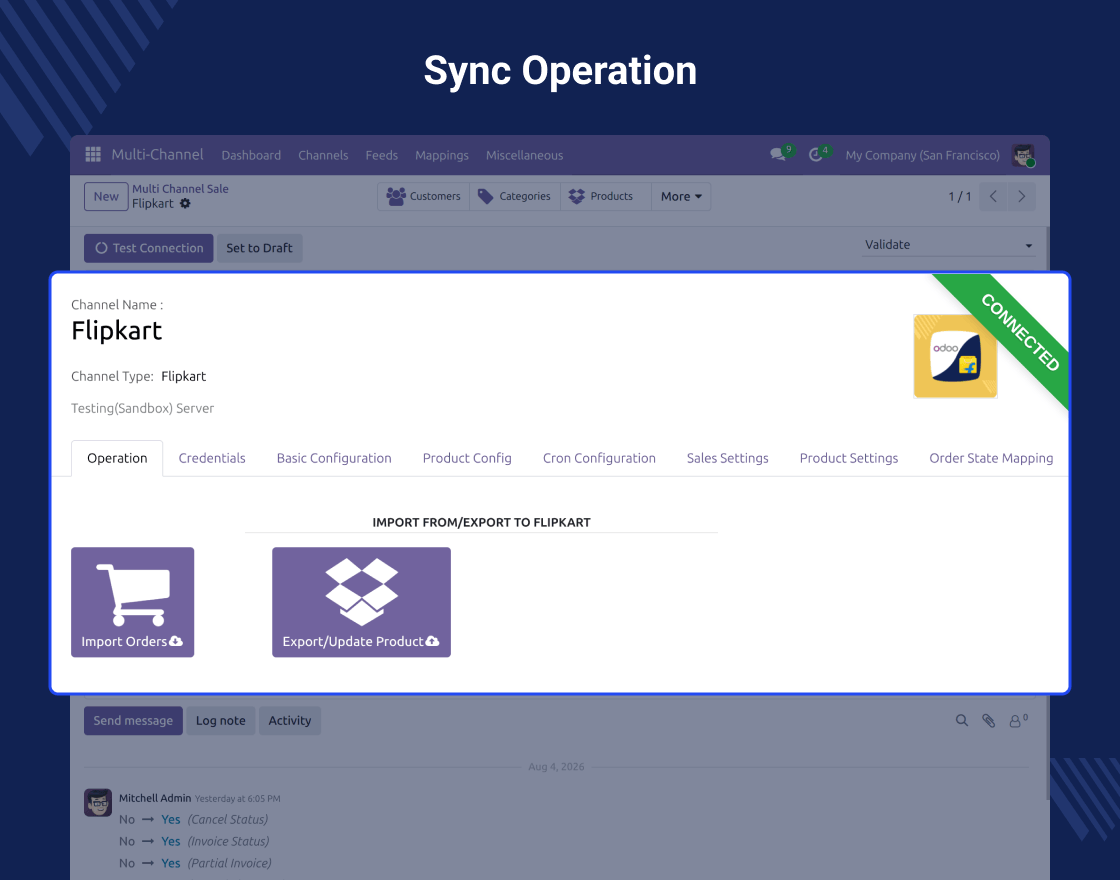The height and width of the screenshot is (880, 1120).
Task: Open the Categories tag stat button
Action: [515, 196]
